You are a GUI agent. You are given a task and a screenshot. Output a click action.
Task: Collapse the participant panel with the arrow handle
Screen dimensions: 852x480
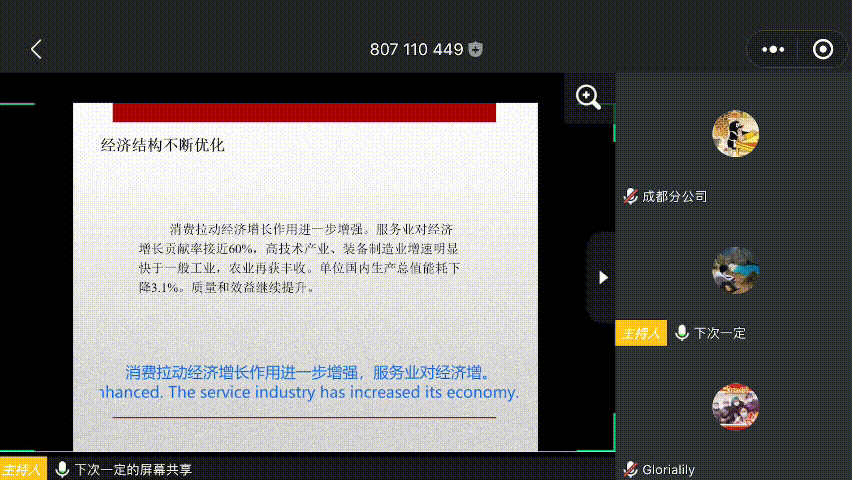(602, 277)
